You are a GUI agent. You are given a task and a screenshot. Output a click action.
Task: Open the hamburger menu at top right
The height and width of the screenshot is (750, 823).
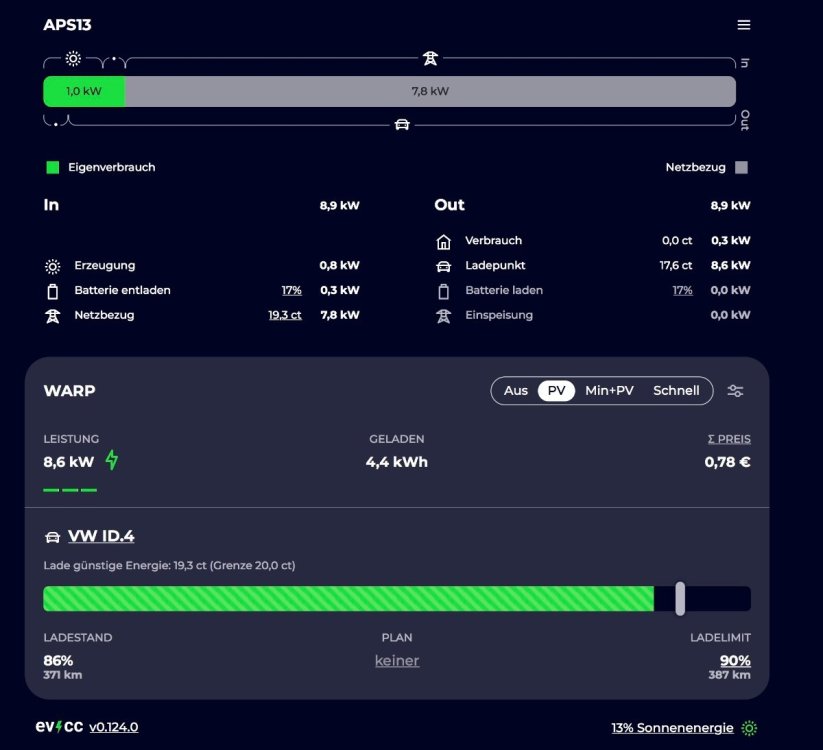tap(743, 25)
